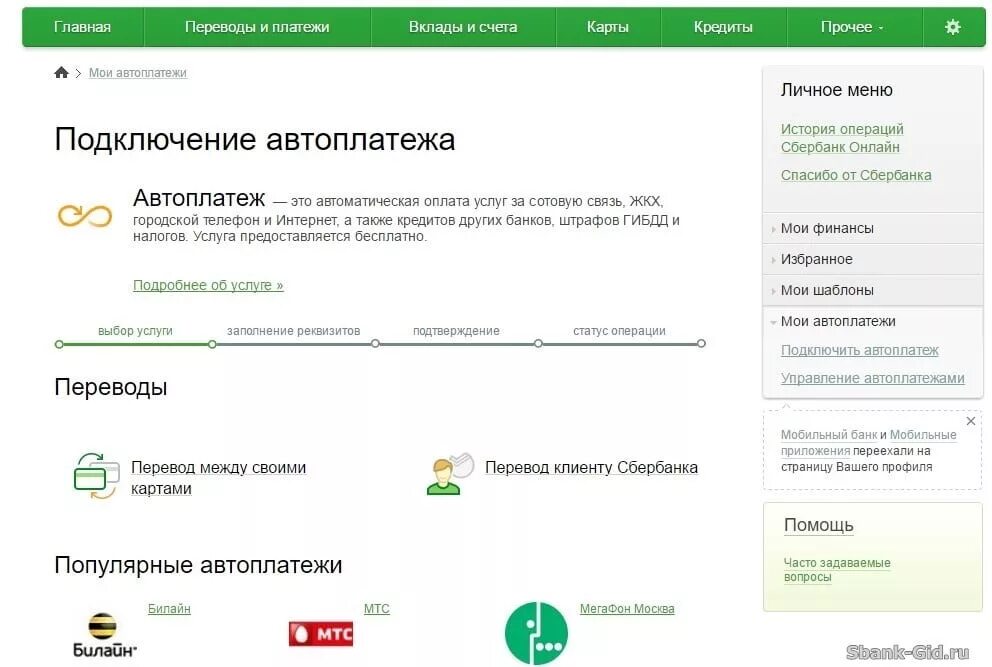The height and width of the screenshot is (667, 992).
Task: Open settings gear icon in navigation bar
Action: point(952,27)
